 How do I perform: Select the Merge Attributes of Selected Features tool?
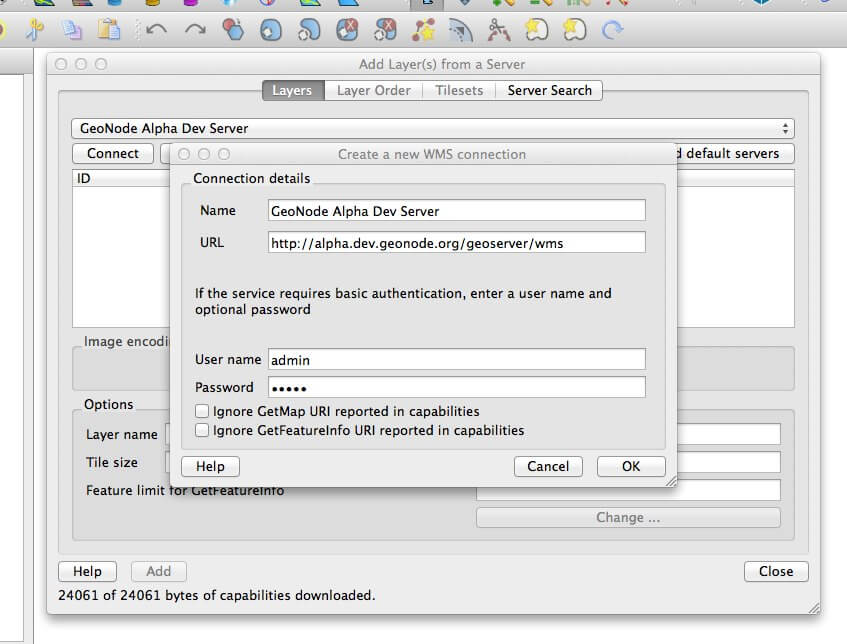(x=574, y=30)
